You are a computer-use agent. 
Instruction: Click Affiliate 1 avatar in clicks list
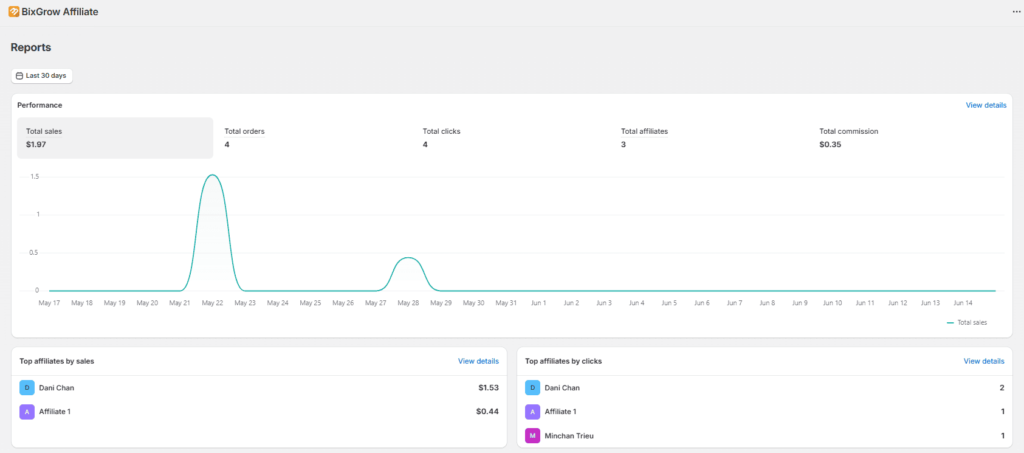click(x=532, y=412)
